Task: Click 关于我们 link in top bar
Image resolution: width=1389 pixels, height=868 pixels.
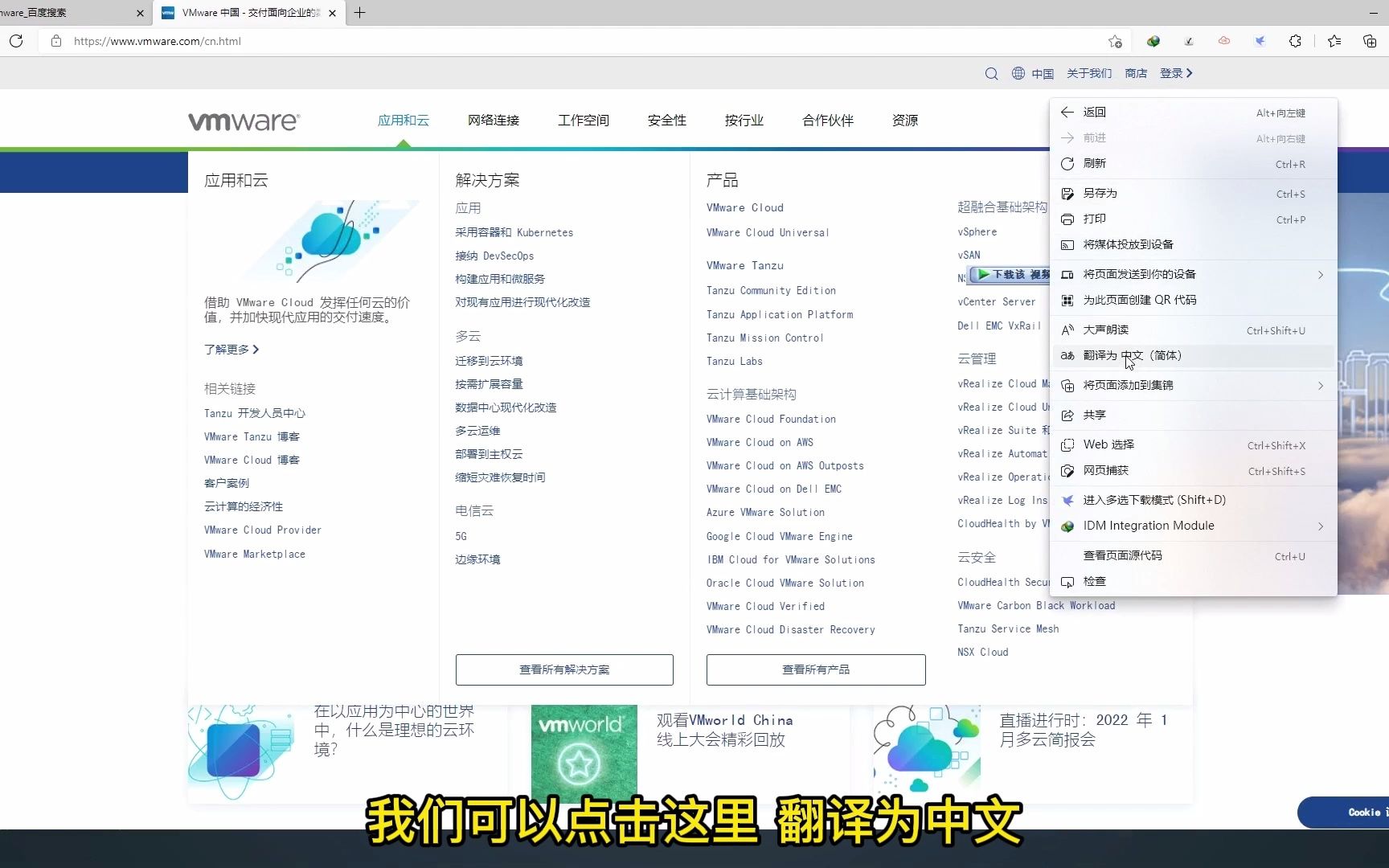Action: [1089, 73]
